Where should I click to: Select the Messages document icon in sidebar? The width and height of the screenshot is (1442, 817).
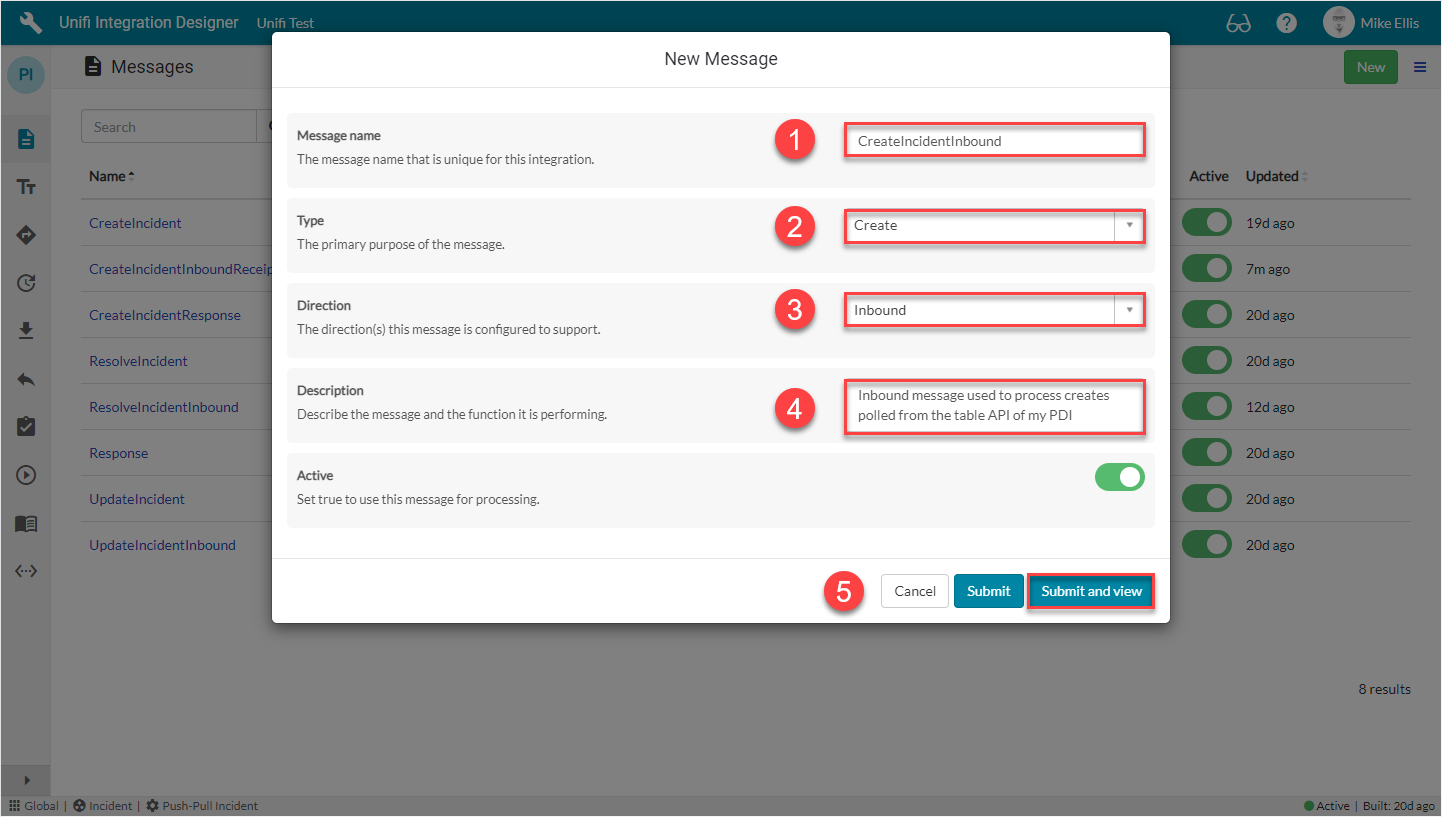pos(26,139)
